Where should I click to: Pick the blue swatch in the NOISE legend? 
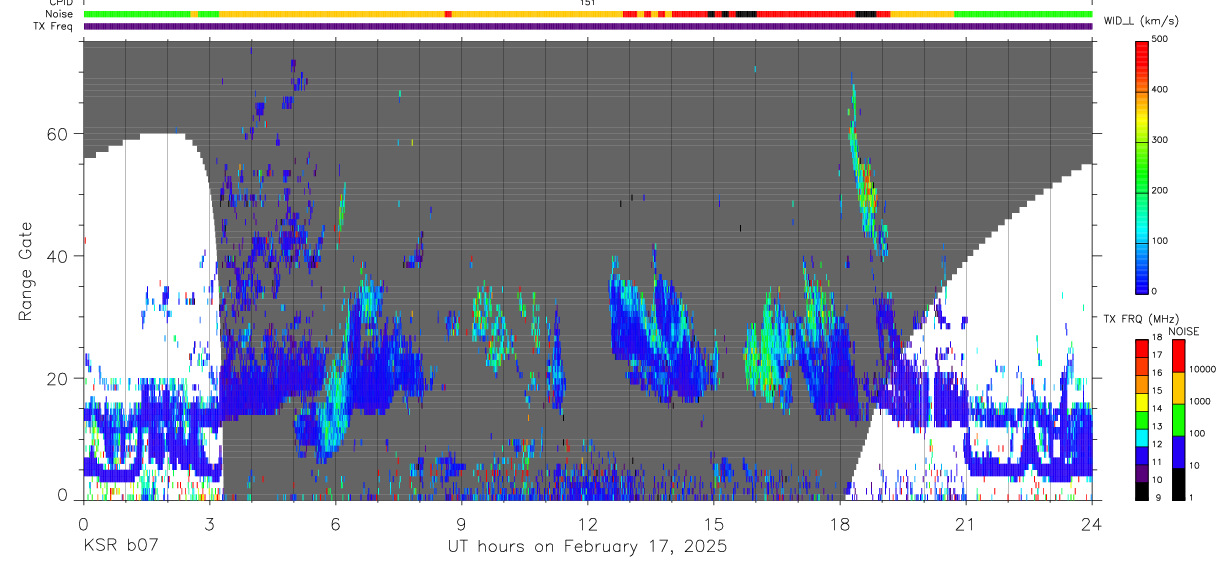point(1180,450)
